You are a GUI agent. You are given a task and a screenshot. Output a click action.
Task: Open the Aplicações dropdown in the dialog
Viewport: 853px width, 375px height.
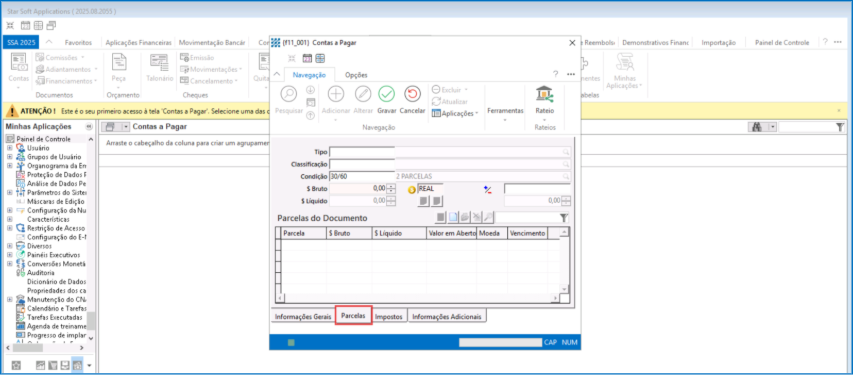[x=455, y=113]
